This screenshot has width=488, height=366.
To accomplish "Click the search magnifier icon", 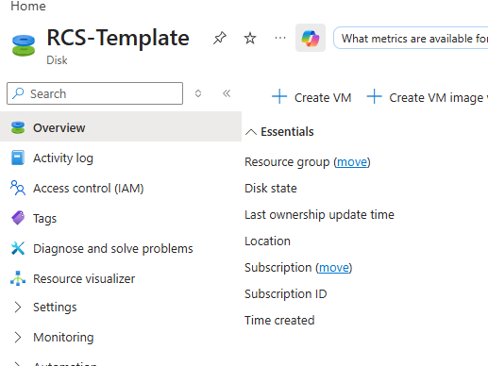I will (x=18, y=93).
